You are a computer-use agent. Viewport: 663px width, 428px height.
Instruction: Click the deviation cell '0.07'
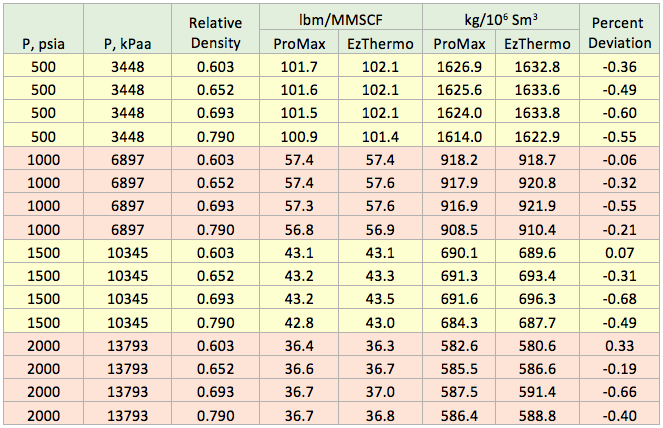click(x=619, y=252)
